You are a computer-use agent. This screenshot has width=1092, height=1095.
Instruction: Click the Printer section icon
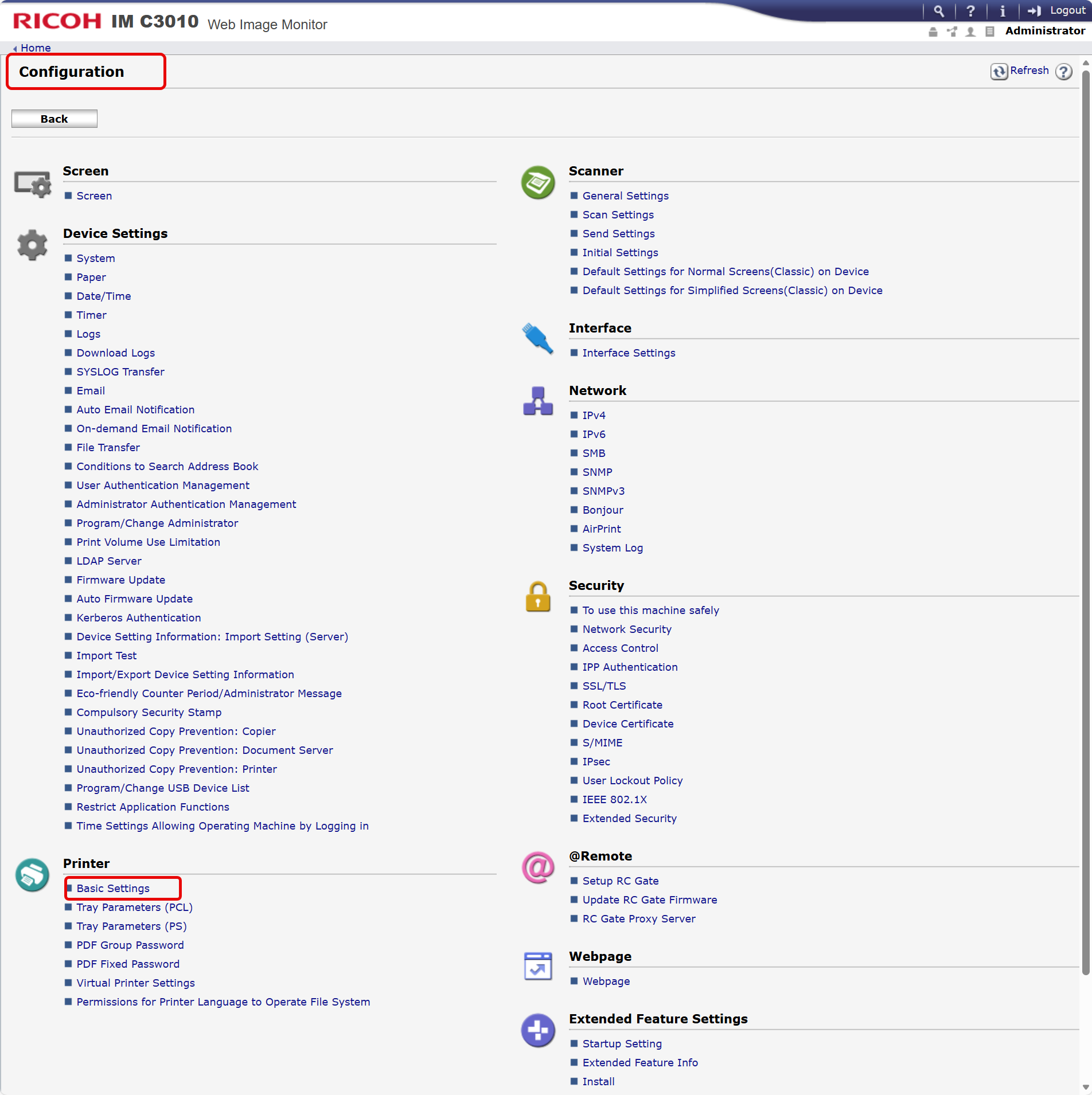tap(32, 875)
